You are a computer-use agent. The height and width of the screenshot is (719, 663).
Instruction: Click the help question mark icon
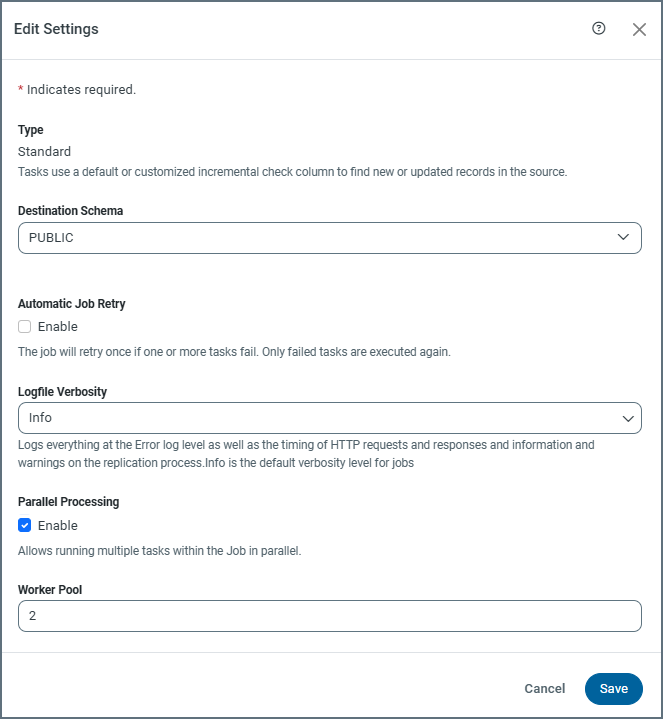(x=599, y=29)
